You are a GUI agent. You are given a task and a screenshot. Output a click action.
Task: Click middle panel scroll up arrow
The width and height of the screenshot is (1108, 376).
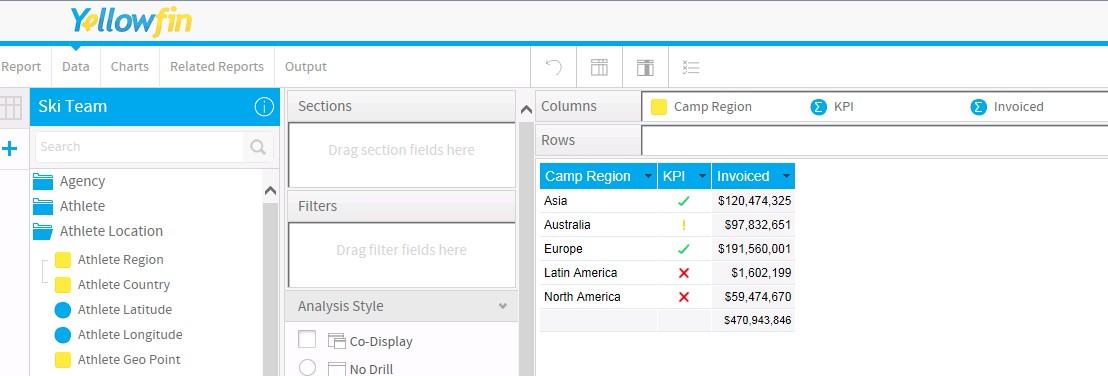coord(525,110)
